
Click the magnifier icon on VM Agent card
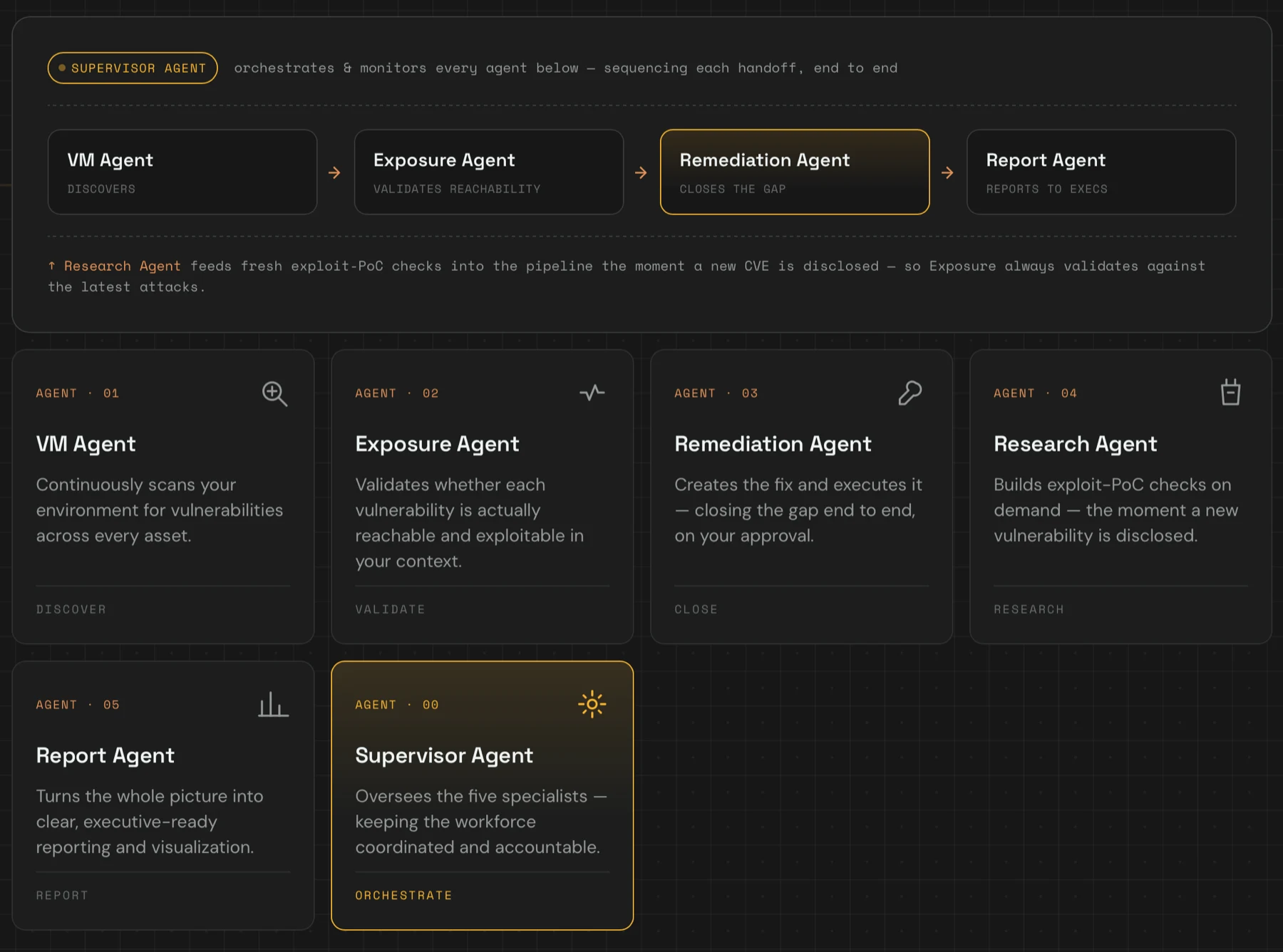coord(274,393)
